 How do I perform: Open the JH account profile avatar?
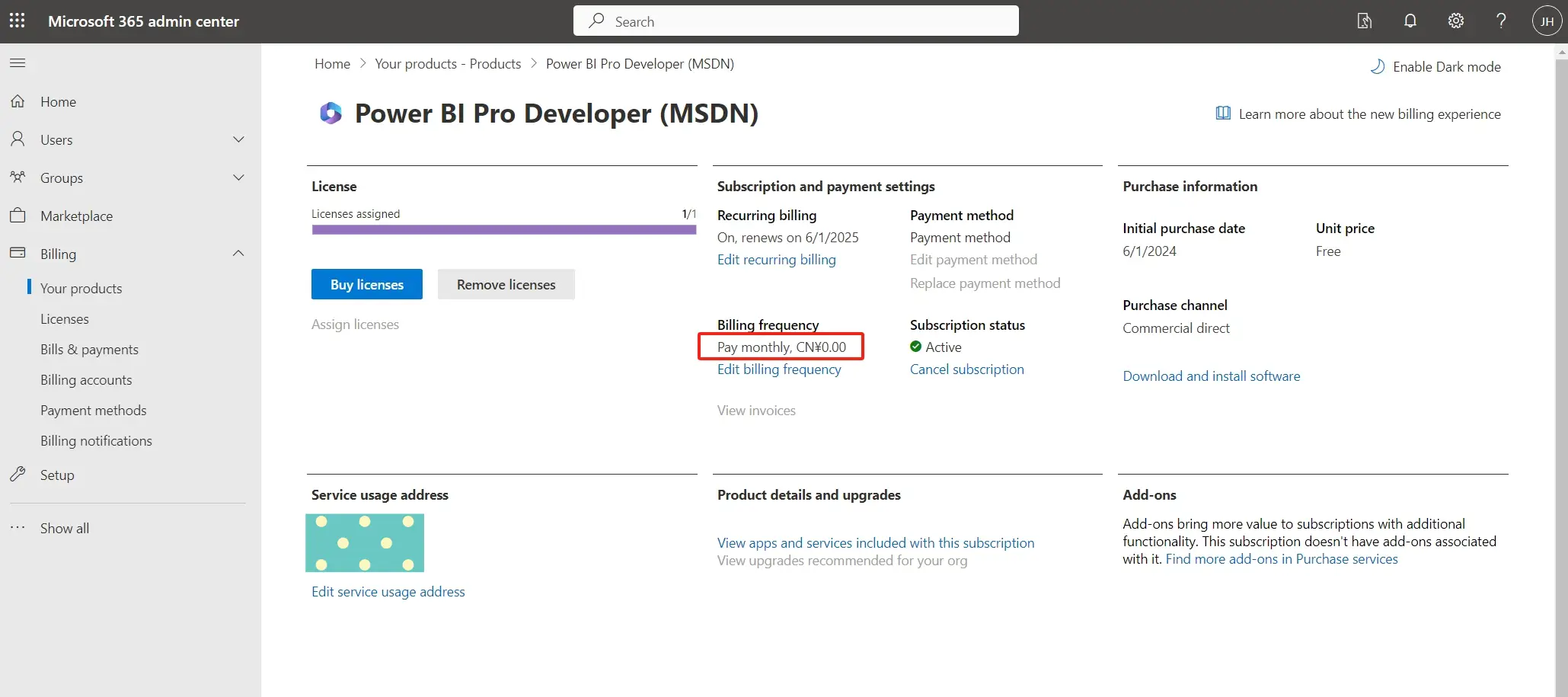(1546, 21)
